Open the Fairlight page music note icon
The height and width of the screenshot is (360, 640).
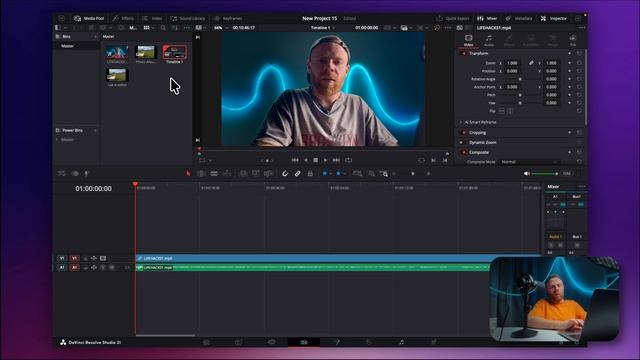[x=401, y=342]
